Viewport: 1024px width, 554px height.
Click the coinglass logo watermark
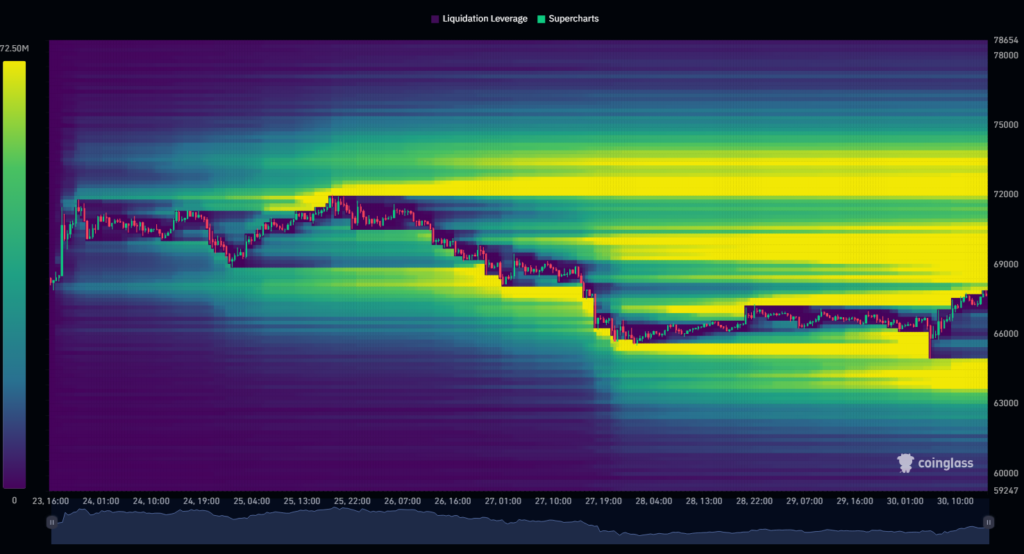click(x=934, y=463)
